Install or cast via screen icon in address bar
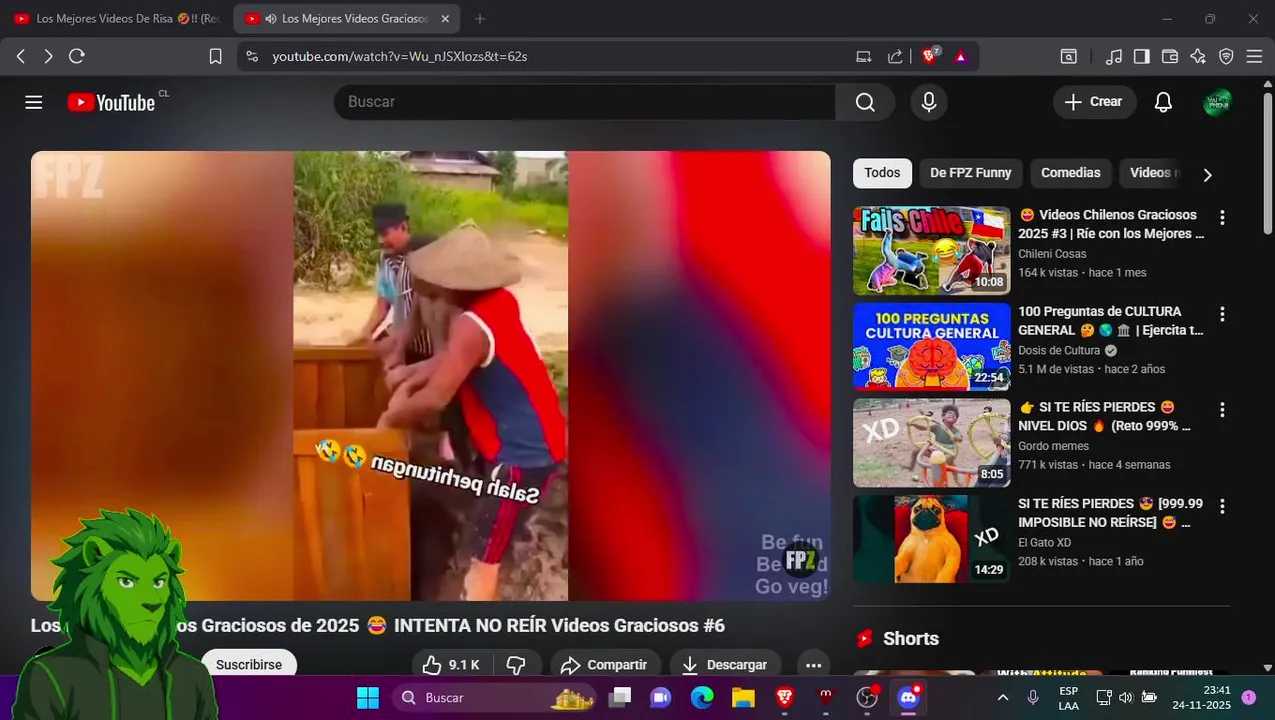 (x=864, y=56)
